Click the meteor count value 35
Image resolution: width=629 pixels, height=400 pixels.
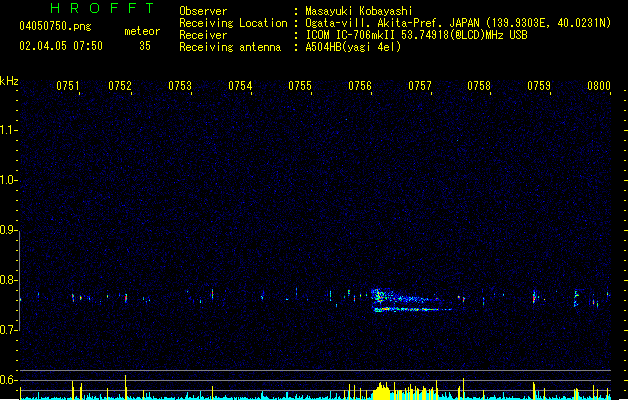point(145,46)
